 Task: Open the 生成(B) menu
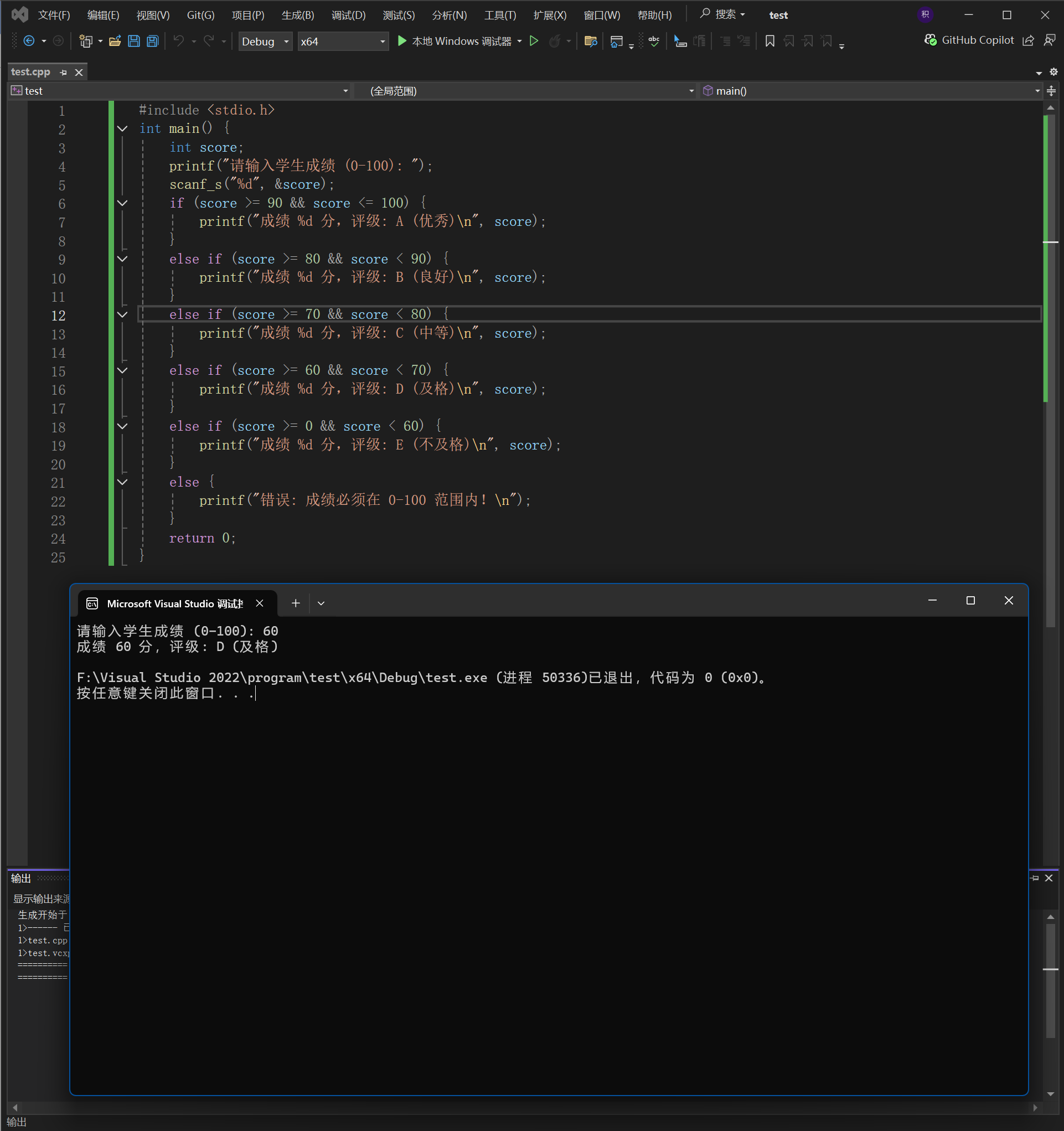(x=298, y=16)
